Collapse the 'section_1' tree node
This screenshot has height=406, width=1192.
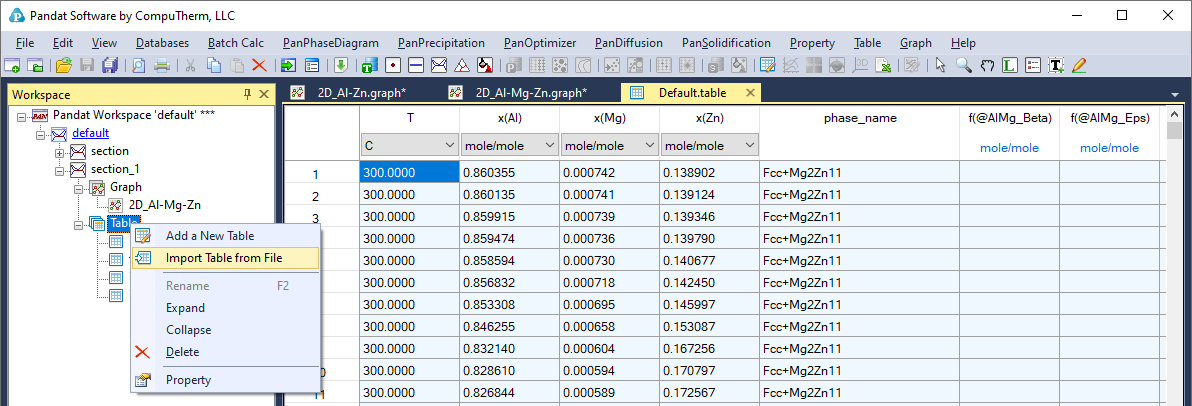pos(61,169)
